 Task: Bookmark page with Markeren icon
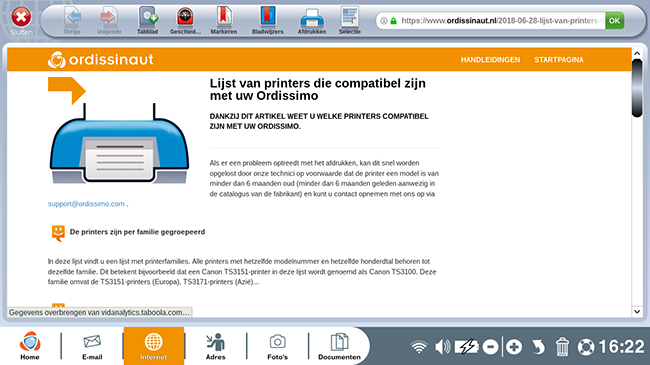pyautogui.click(x=224, y=20)
